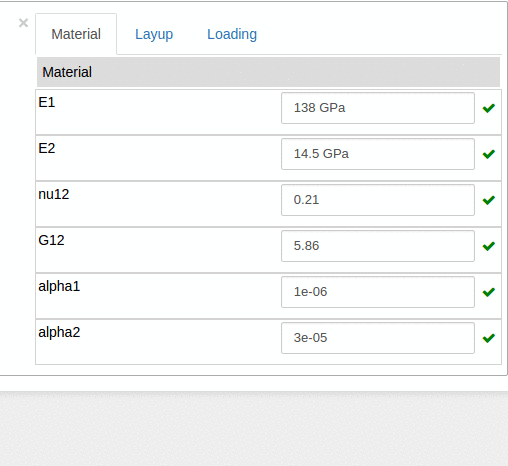Screen dimensions: 508x466
Task: Click the alpha2 property label
Action: click(59, 333)
